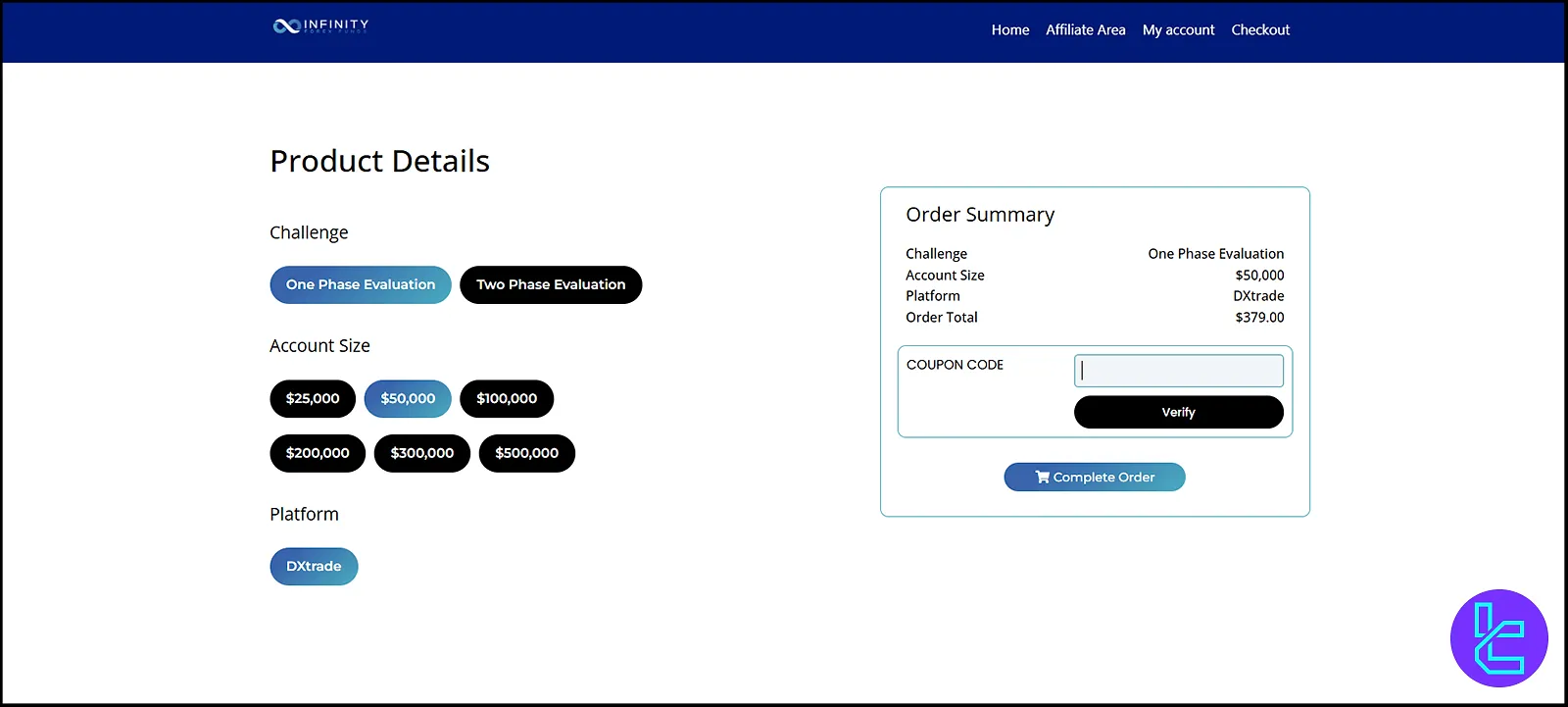This screenshot has width=1568, height=707.
Task: Choose the $25,000 account size
Action: pos(313,399)
